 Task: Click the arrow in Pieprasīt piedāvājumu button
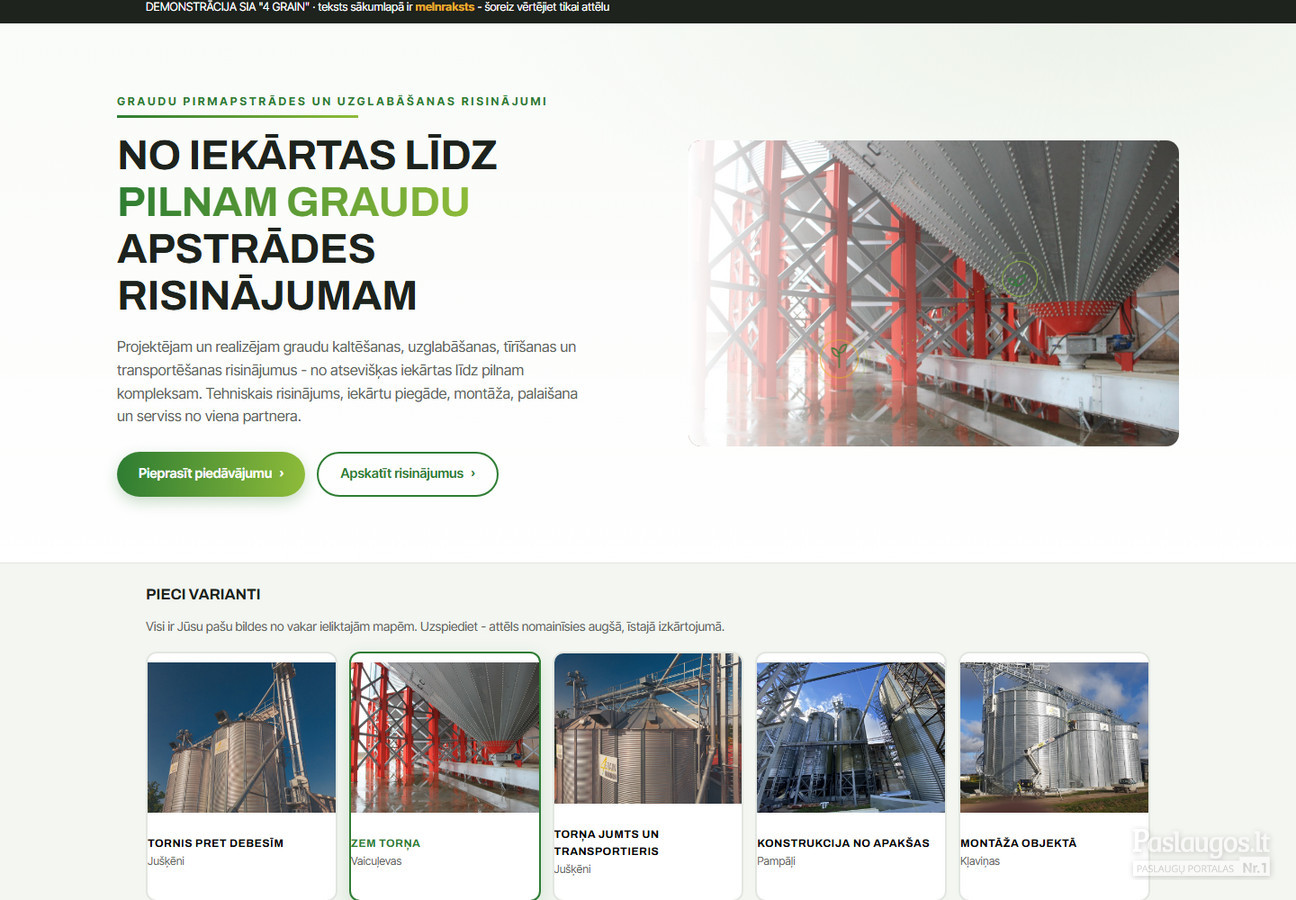[282, 474]
